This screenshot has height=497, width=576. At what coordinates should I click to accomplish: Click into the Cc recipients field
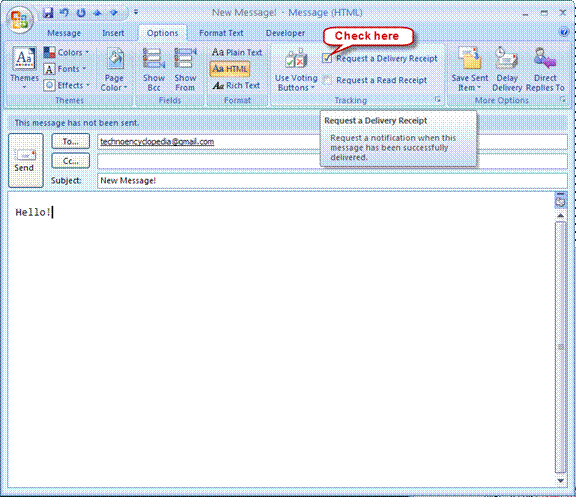(332, 161)
